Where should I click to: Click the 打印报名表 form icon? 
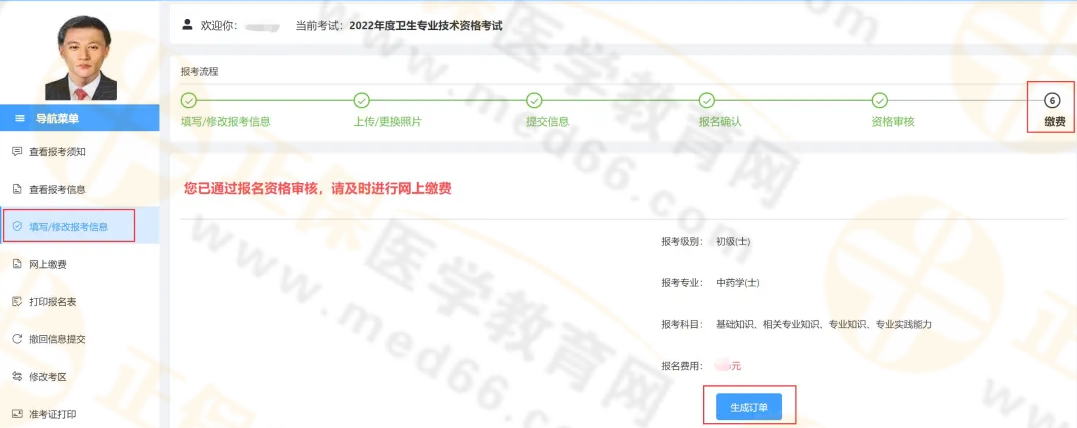(x=16, y=301)
